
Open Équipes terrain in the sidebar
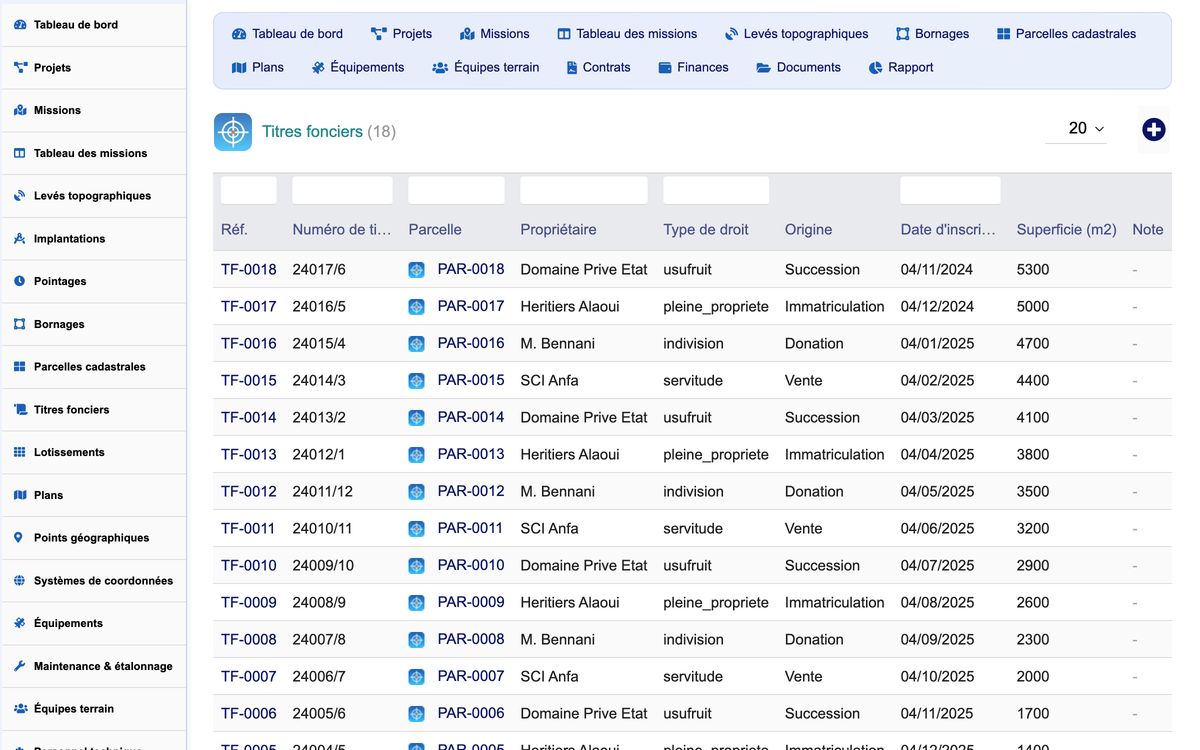(x=93, y=709)
